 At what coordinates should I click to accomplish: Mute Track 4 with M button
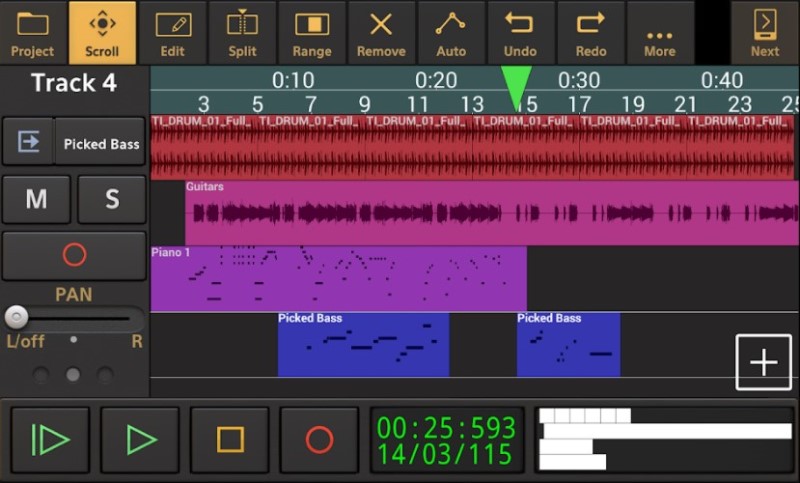pyautogui.click(x=36, y=199)
